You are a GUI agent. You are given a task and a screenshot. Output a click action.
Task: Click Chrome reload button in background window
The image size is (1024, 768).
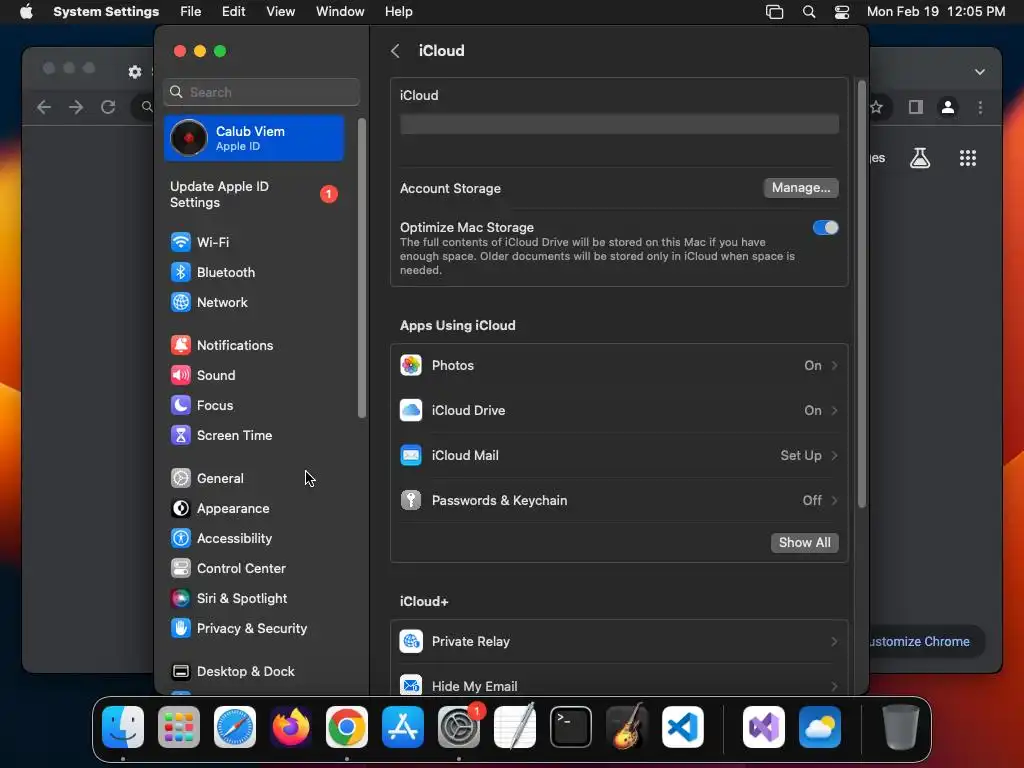pyautogui.click(x=108, y=107)
